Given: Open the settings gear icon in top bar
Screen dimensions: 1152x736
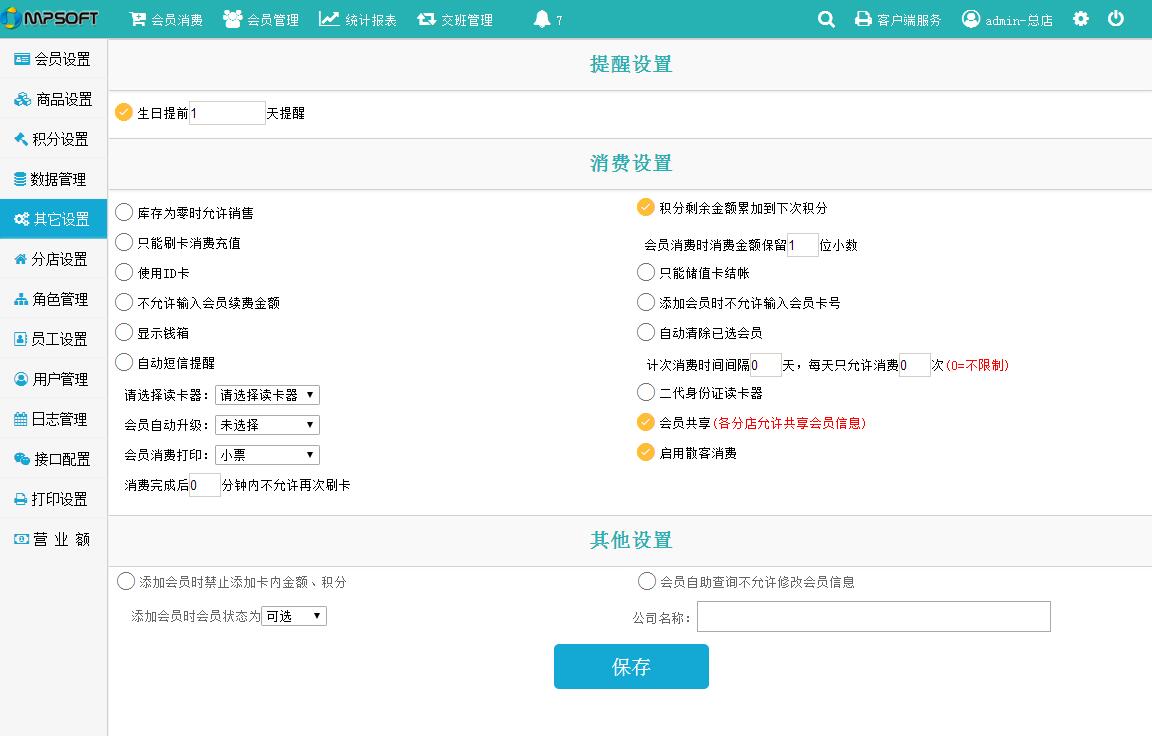Looking at the screenshot, I should 1081,18.
